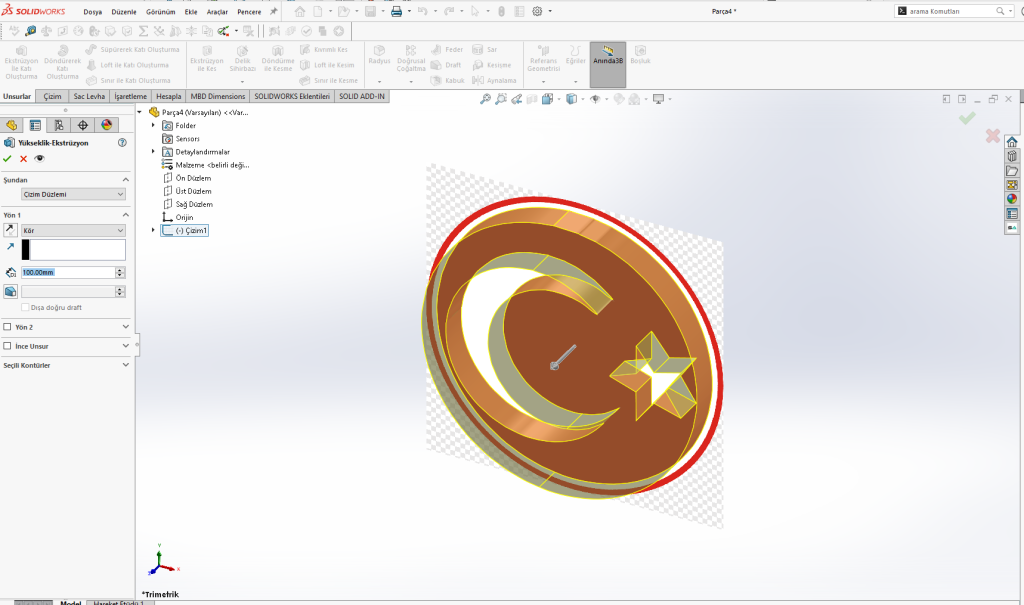Viewport: 1024px width, 605px height.
Task: Accept extrusion with green checkmark in property panel
Action: (x=8, y=158)
